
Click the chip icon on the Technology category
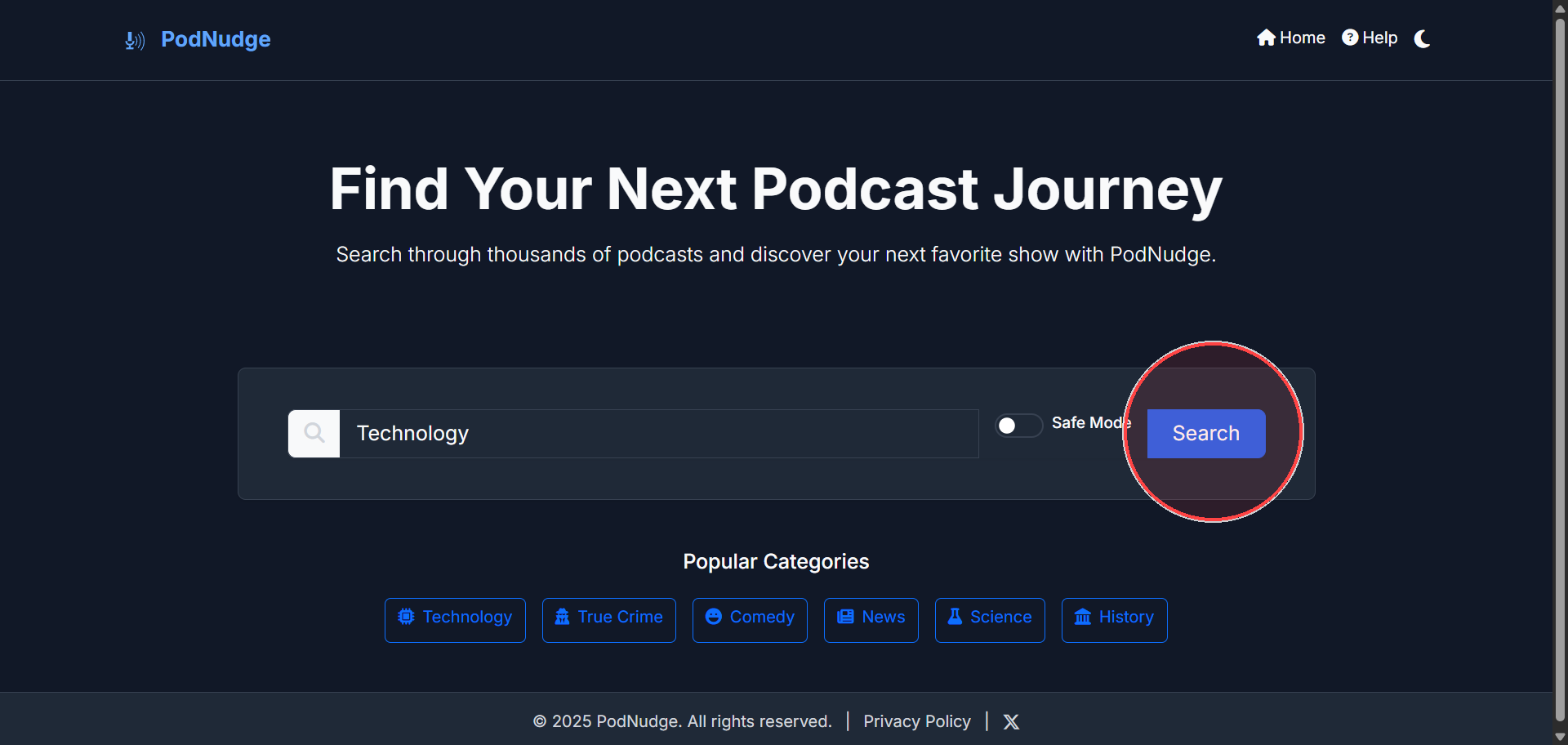[x=406, y=617]
